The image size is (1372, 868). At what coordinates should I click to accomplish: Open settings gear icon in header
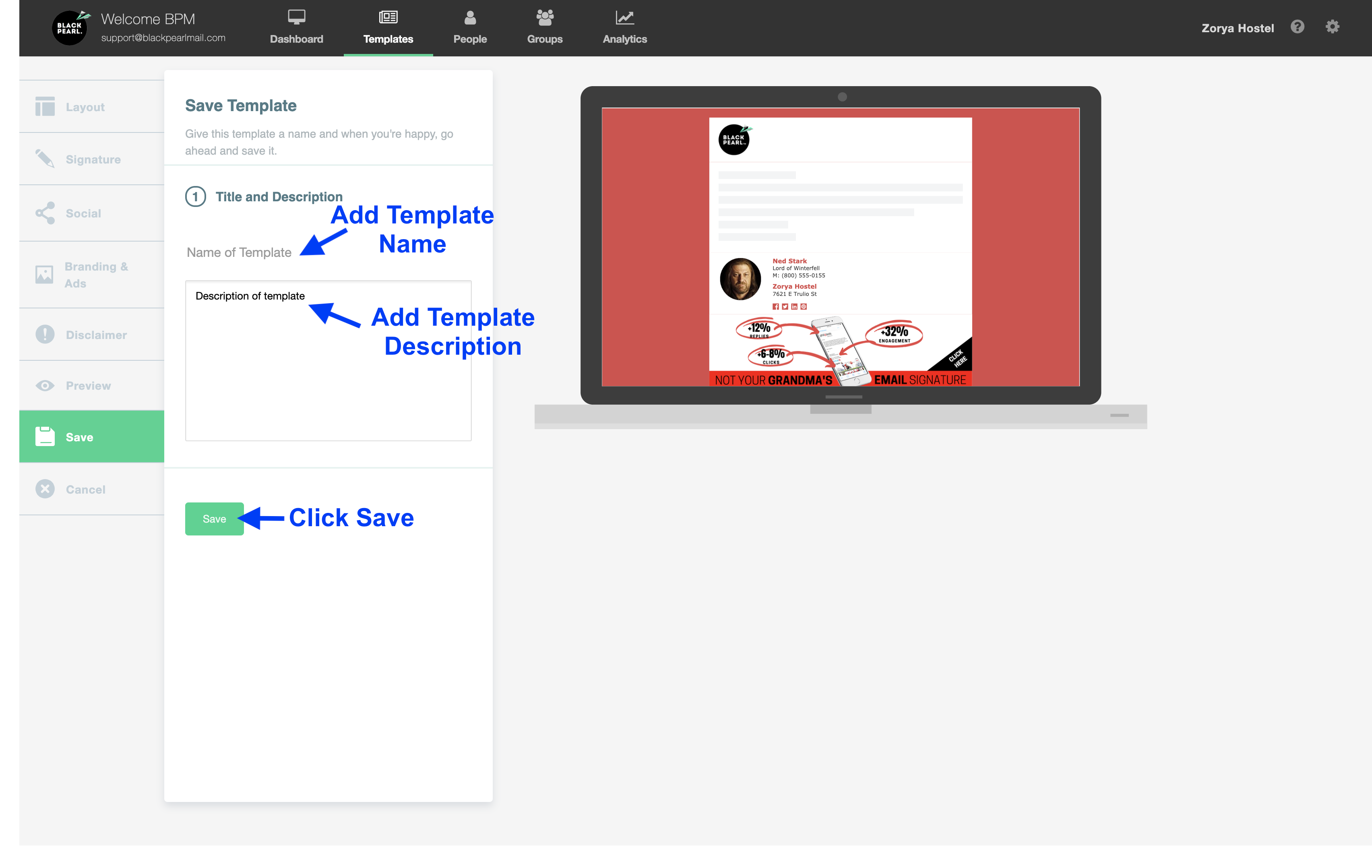[x=1332, y=27]
